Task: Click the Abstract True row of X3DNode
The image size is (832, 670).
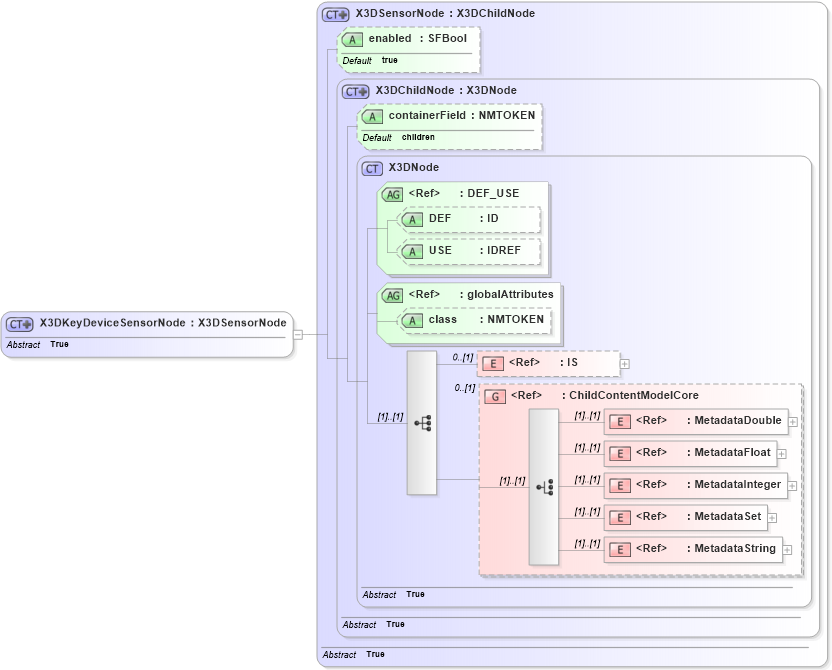Action: pyautogui.click(x=394, y=595)
